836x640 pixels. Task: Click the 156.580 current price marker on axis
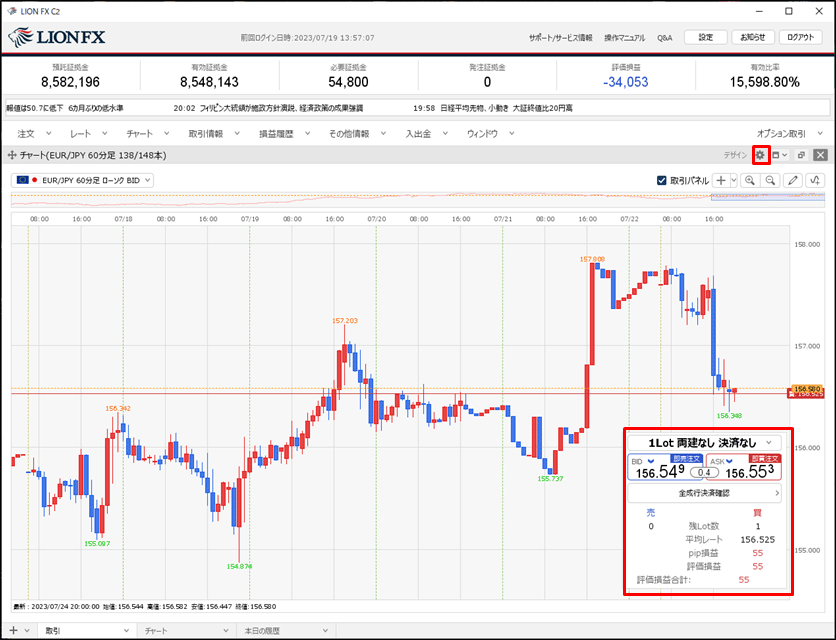pyautogui.click(x=807, y=389)
